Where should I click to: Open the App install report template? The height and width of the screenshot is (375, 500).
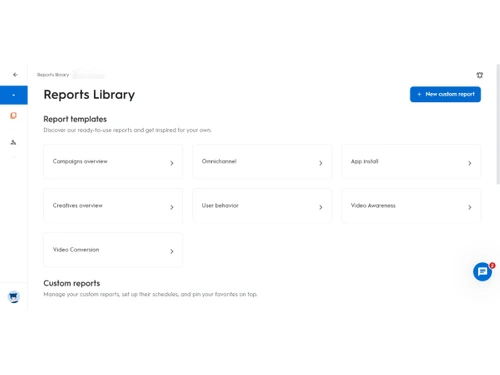[x=411, y=162]
